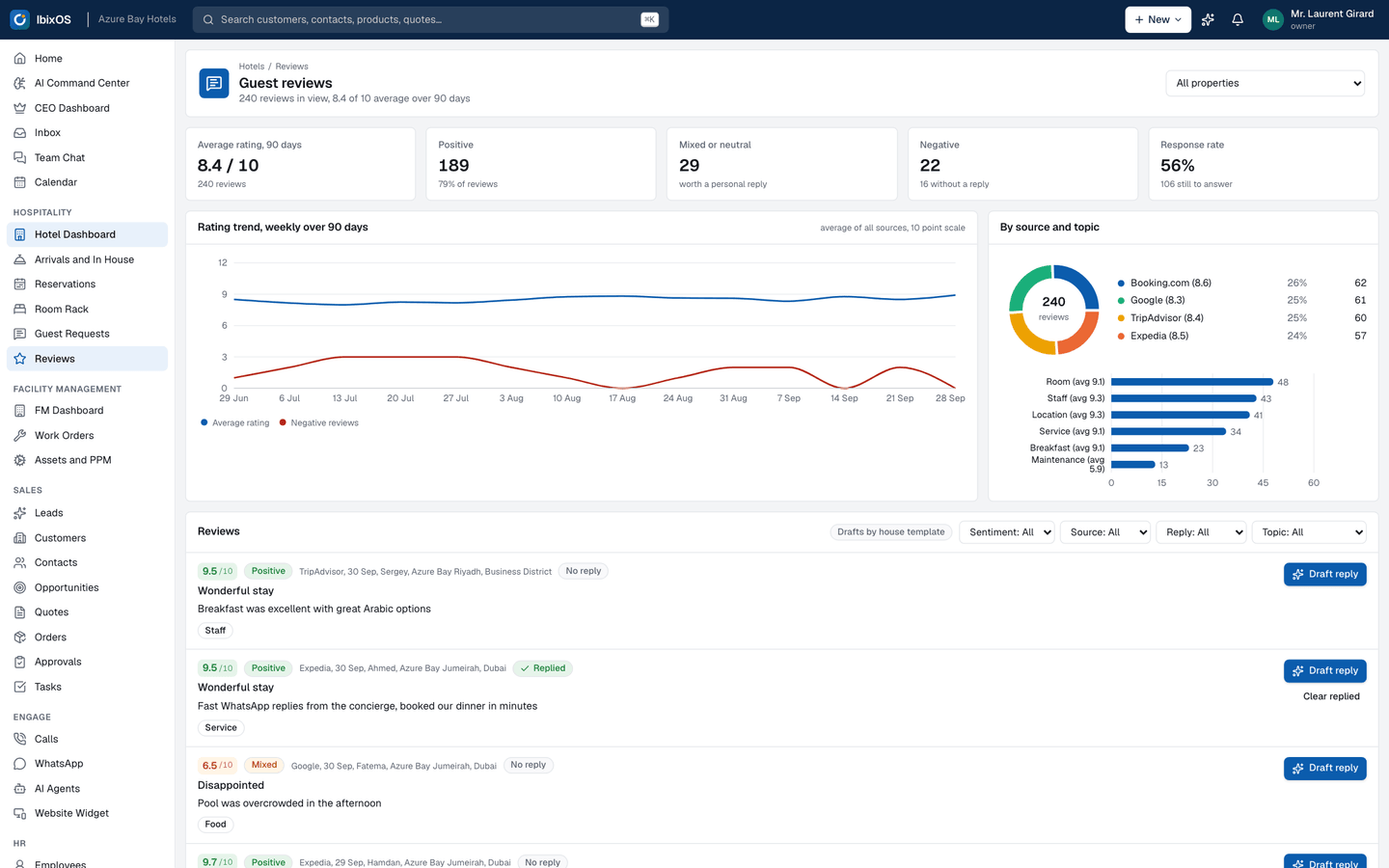Click the Hotels breadcrumb link

[x=252, y=67]
